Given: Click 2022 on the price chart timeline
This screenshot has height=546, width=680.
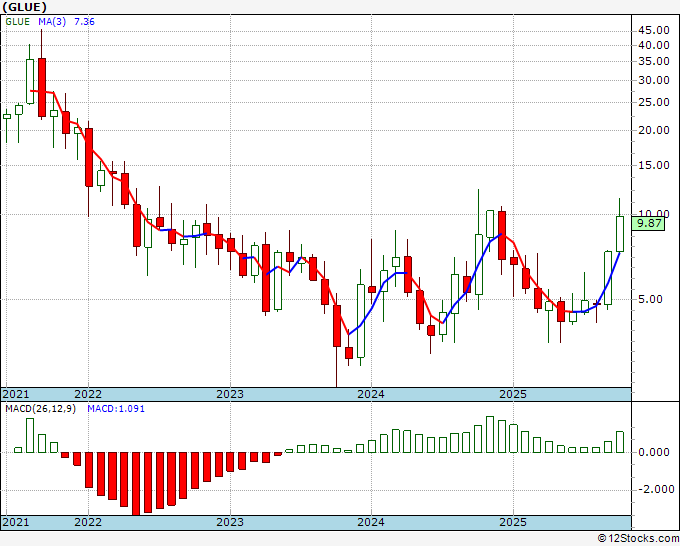Looking at the screenshot, I should pos(88,394).
